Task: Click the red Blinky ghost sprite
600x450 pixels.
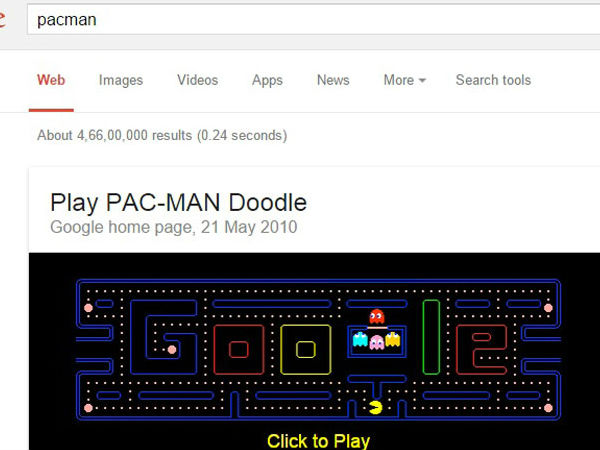Action: point(377,316)
